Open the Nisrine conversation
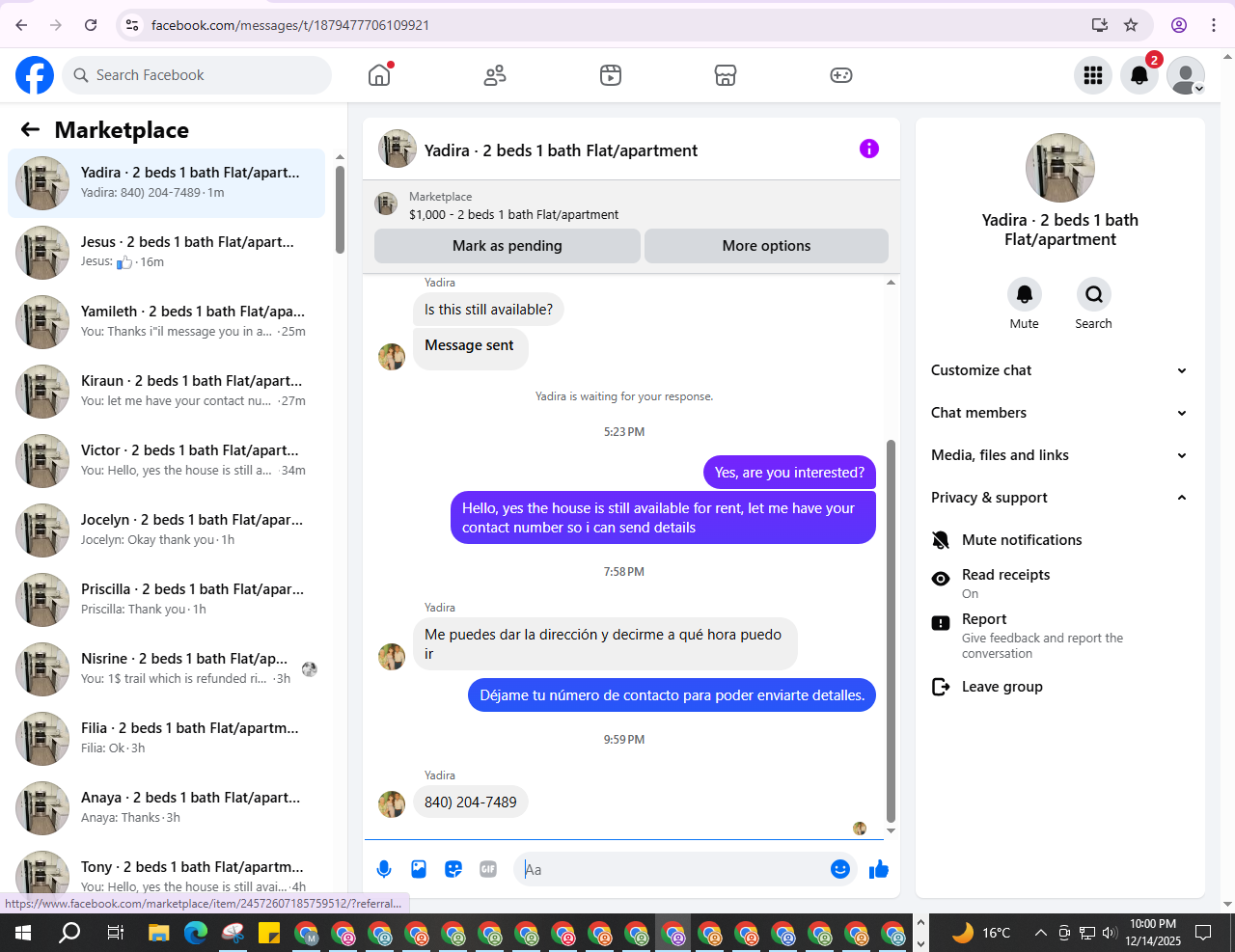1235x952 pixels. [x=167, y=669]
